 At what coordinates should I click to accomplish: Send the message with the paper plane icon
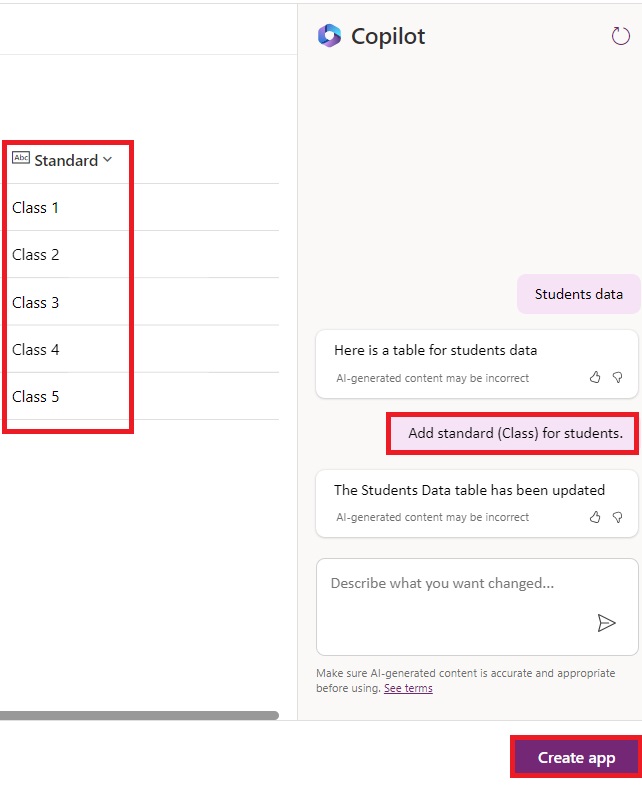(606, 623)
